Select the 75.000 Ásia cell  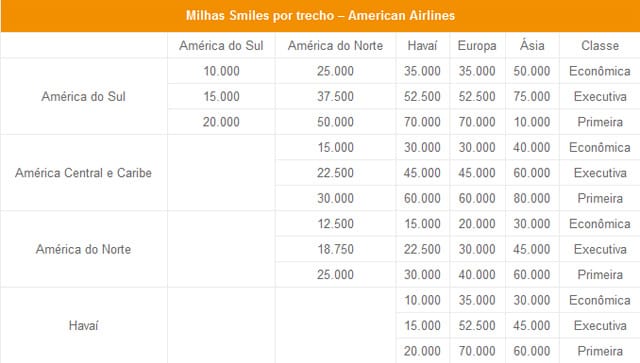click(x=532, y=96)
